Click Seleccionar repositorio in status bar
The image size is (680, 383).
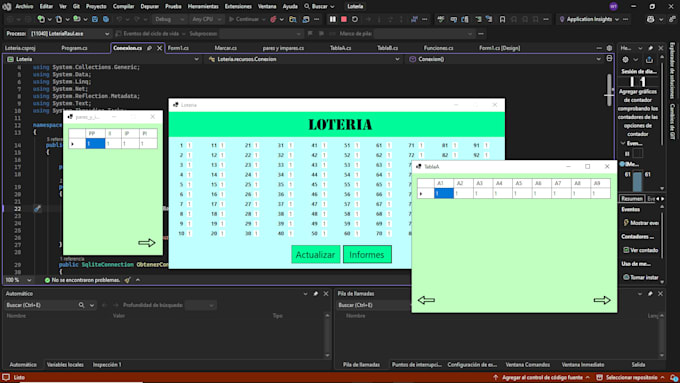tap(631, 377)
